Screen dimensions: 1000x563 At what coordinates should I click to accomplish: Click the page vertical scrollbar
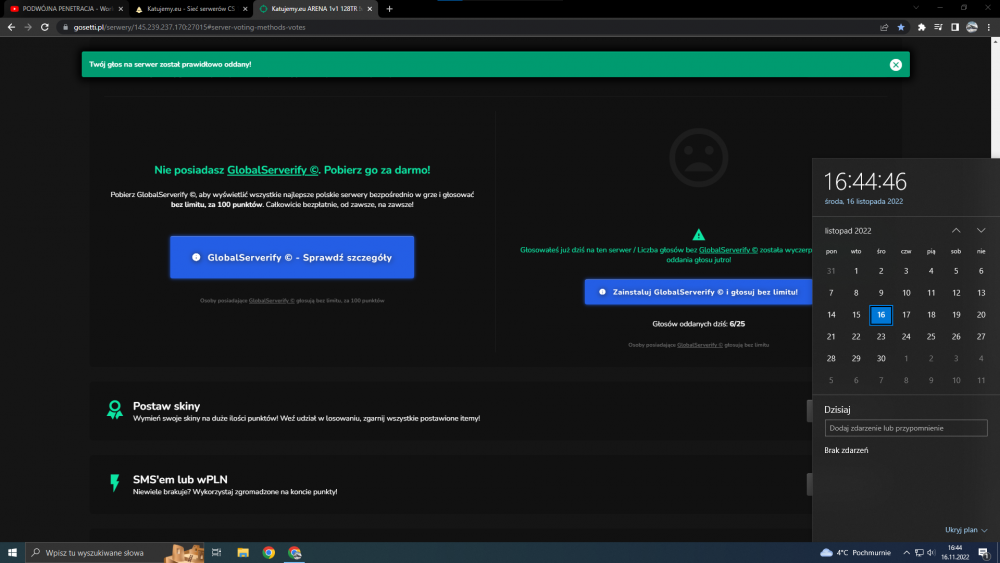pyautogui.click(x=995, y=99)
